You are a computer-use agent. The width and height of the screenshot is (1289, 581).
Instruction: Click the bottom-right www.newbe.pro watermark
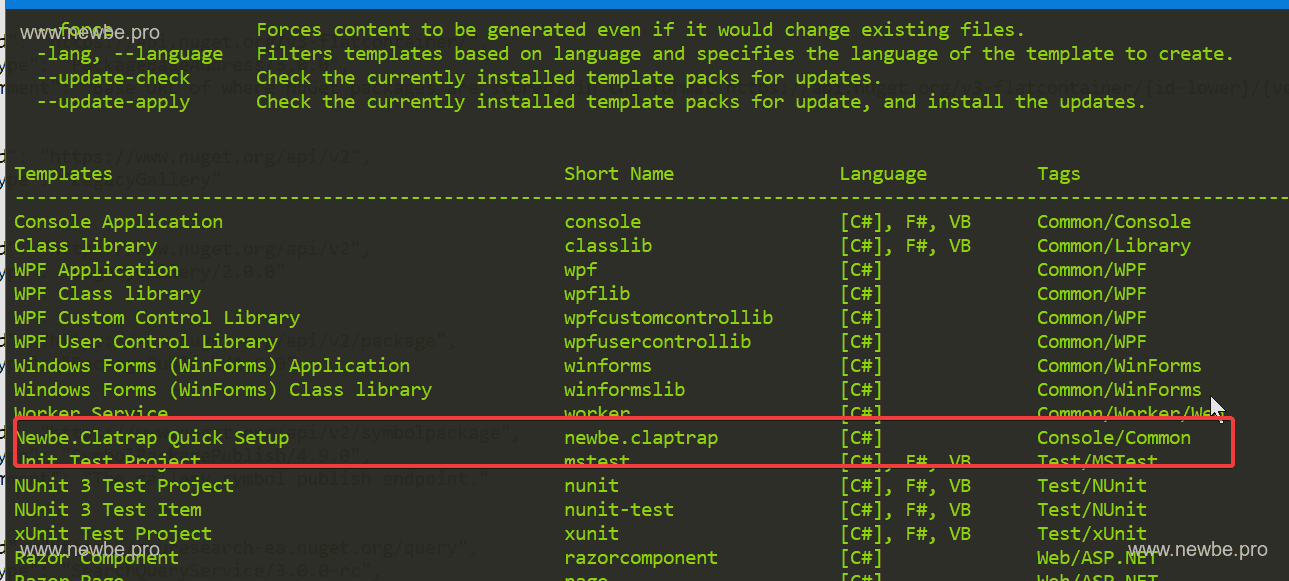pos(1197,550)
